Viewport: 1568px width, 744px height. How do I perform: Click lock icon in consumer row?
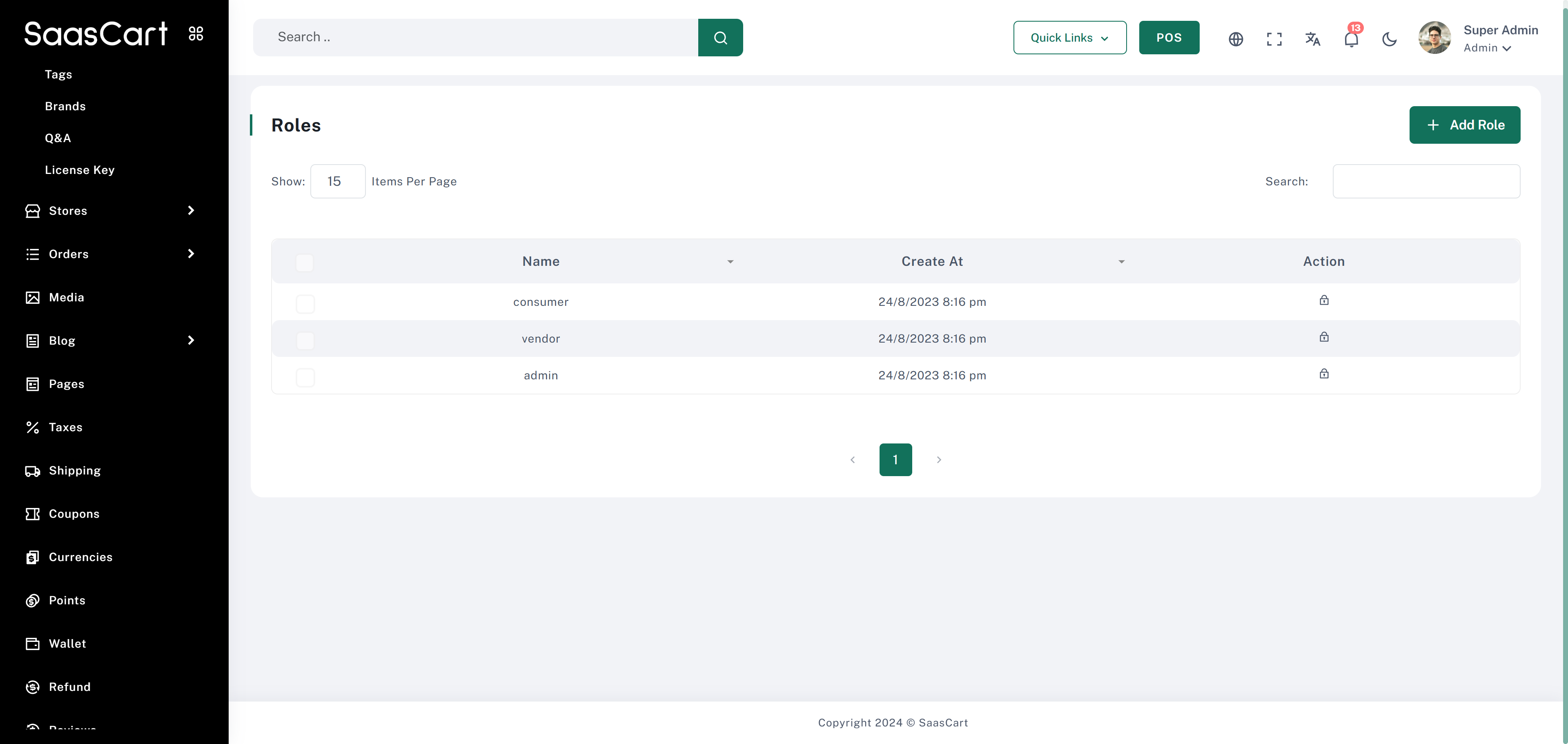(x=1324, y=300)
